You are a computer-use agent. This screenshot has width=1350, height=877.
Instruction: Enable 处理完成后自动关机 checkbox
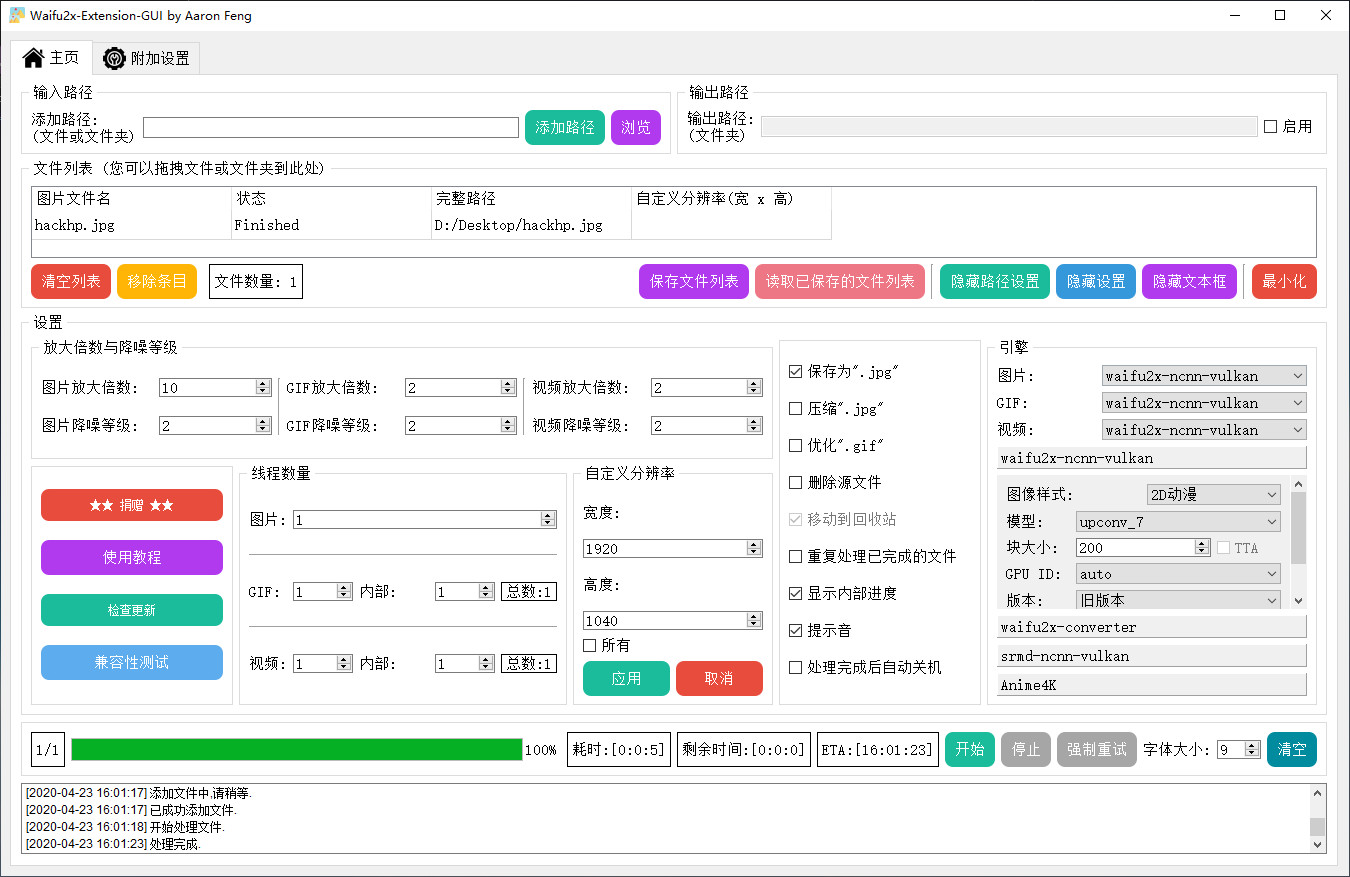point(796,667)
